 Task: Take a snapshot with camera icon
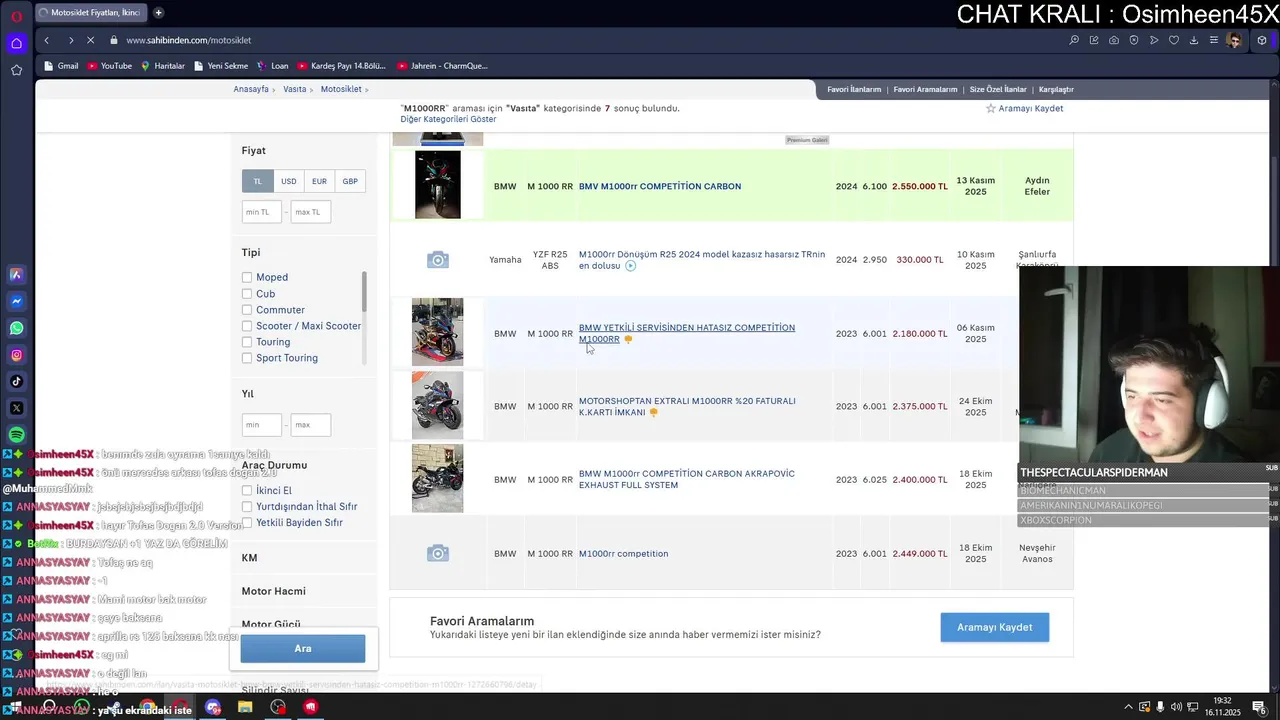(x=1114, y=40)
